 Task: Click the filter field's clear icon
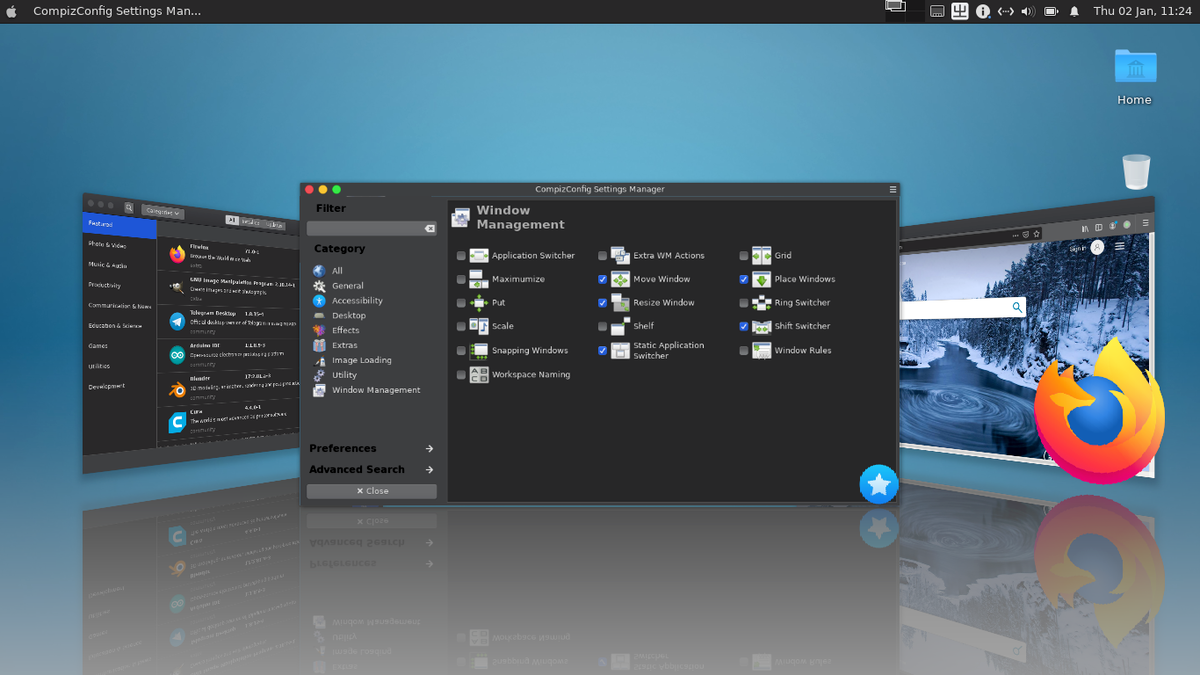coord(430,229)
